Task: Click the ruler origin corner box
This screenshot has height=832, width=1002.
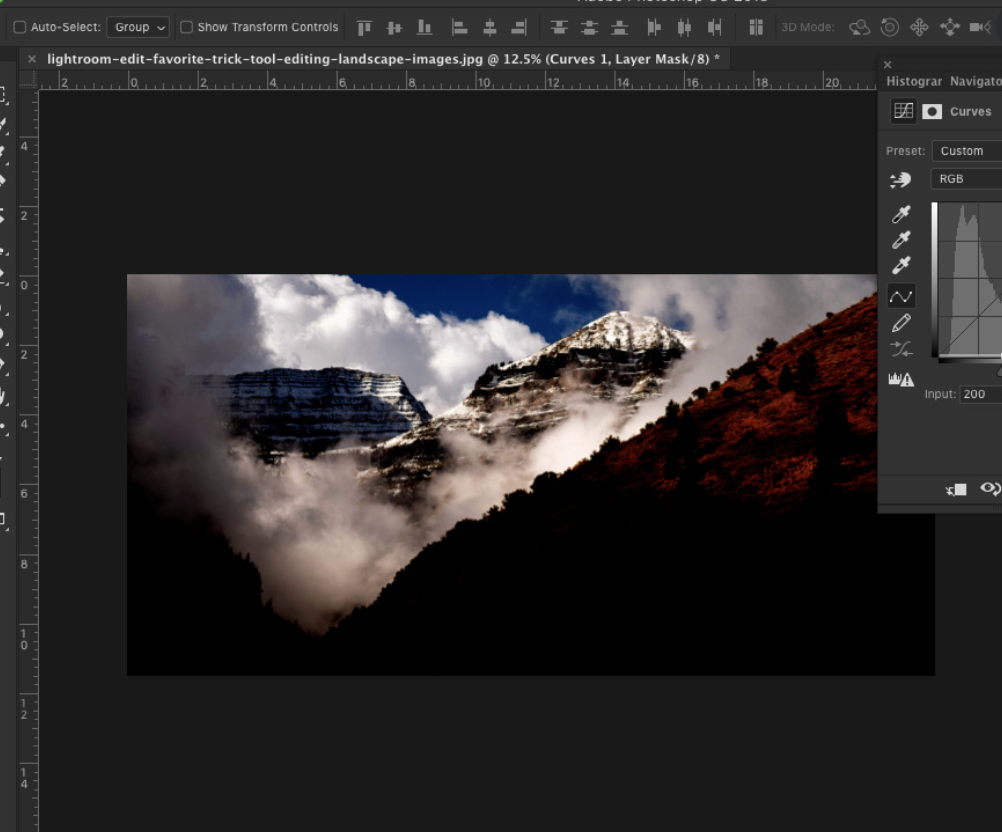Action: [x=29, y=81]
